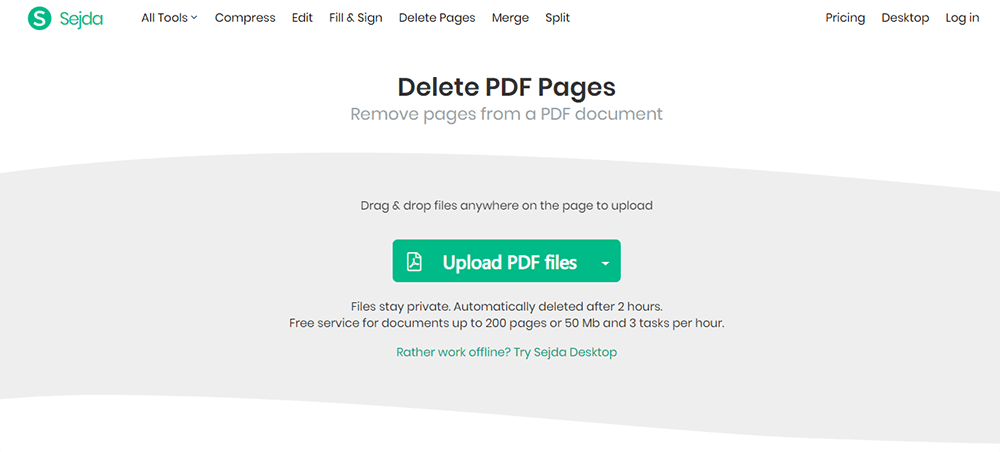Click the Remove pages from PDF subtitle
This screenshot has height=452, width=1000.
point(506,114)
